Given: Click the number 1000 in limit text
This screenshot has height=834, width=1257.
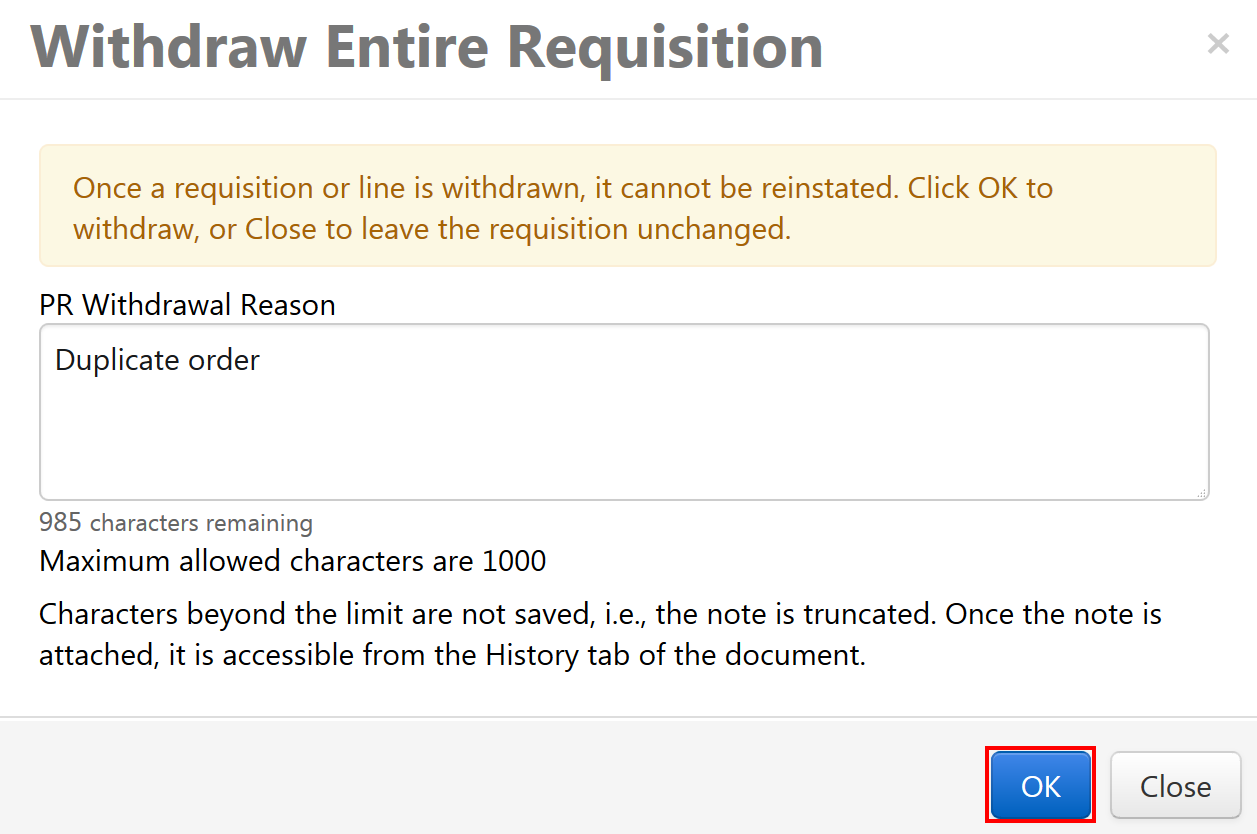Looking at the screenshot, I should [x=514, y=561].
